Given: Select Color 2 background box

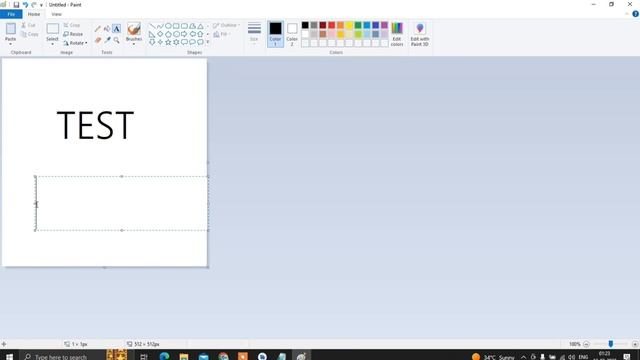Looking at the screenshot, I should click(292, 34).
